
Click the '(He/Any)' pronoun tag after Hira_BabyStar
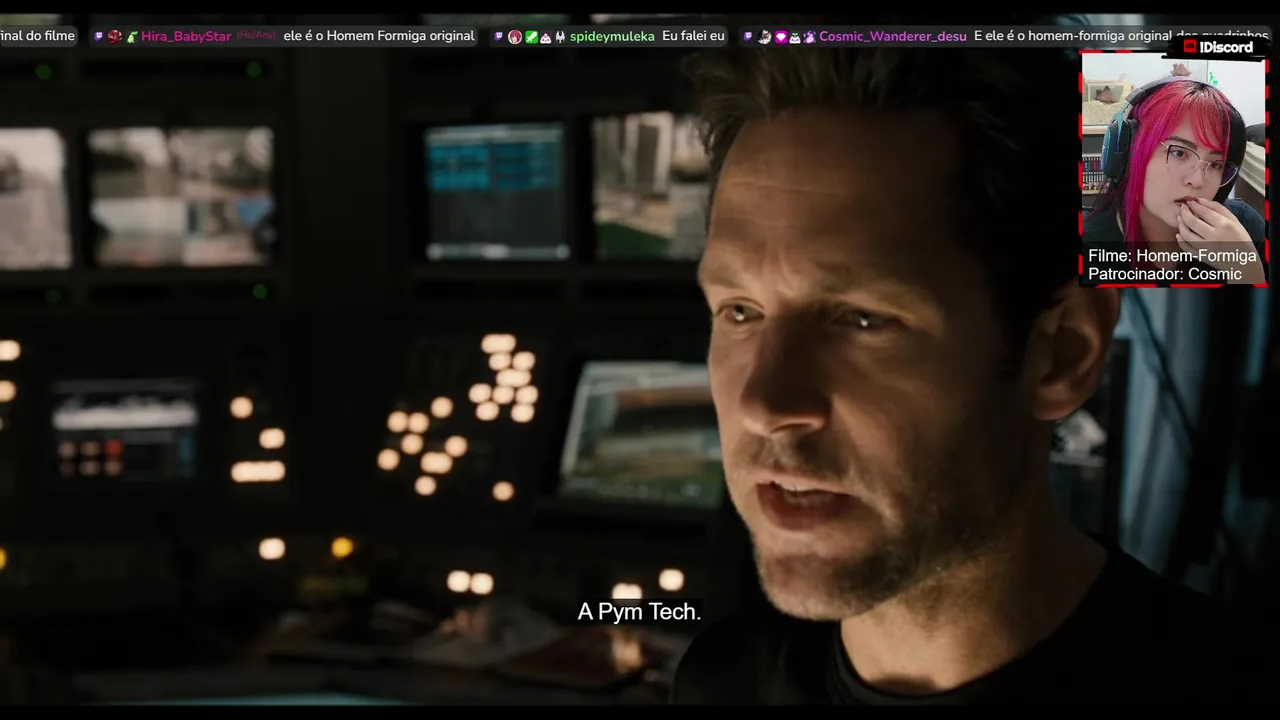coord(256,36)
